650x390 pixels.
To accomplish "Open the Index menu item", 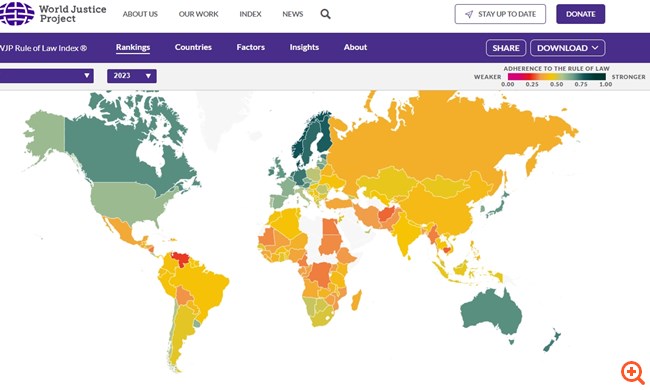I will (250, 14).
